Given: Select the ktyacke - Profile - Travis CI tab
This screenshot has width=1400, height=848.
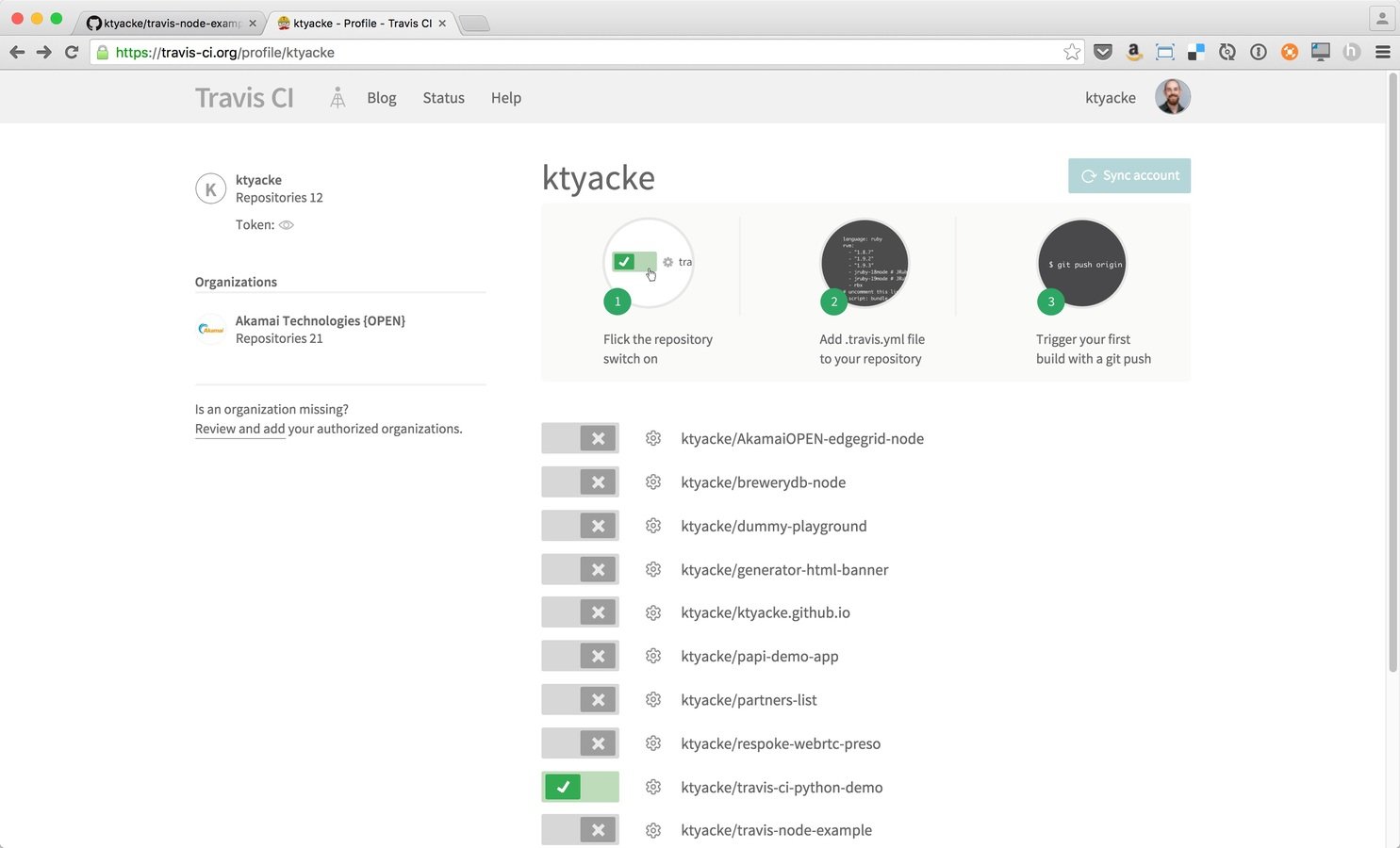Looking at the screenshot, I should coord(360,23).
